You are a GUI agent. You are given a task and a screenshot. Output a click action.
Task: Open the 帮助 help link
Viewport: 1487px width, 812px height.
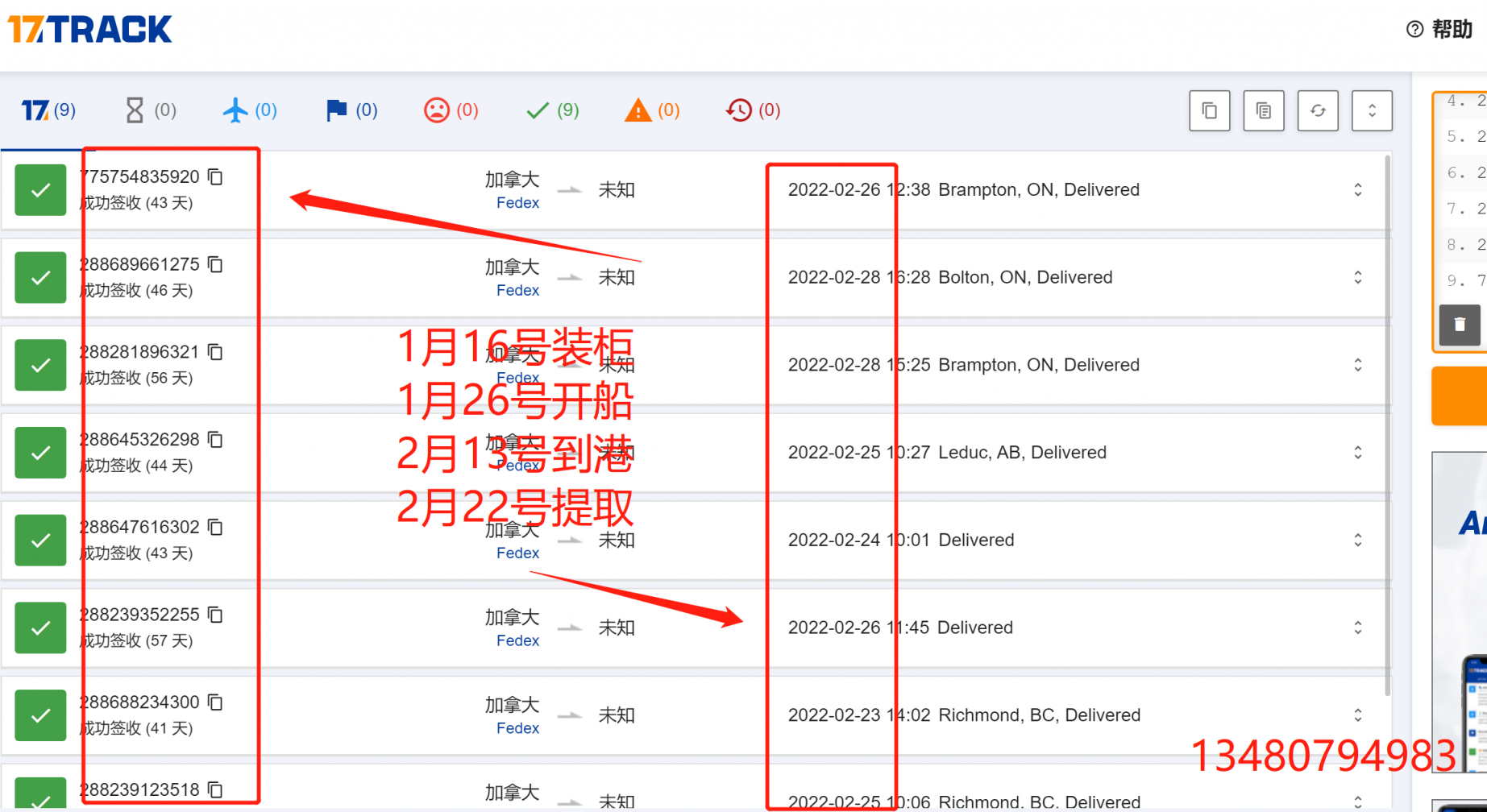pyautogui.click(x=1440, y=30)
